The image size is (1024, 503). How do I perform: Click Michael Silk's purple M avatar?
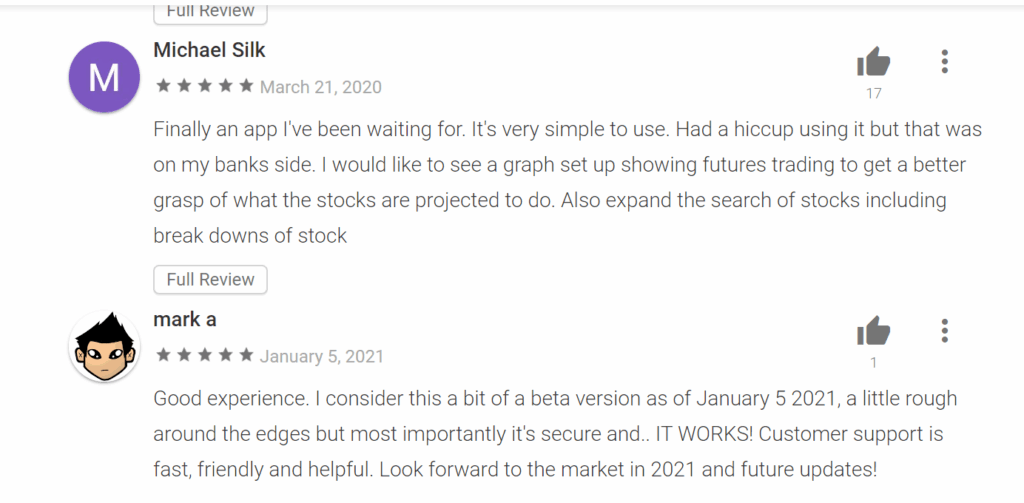pyautogui.click(x=103, y=77)
